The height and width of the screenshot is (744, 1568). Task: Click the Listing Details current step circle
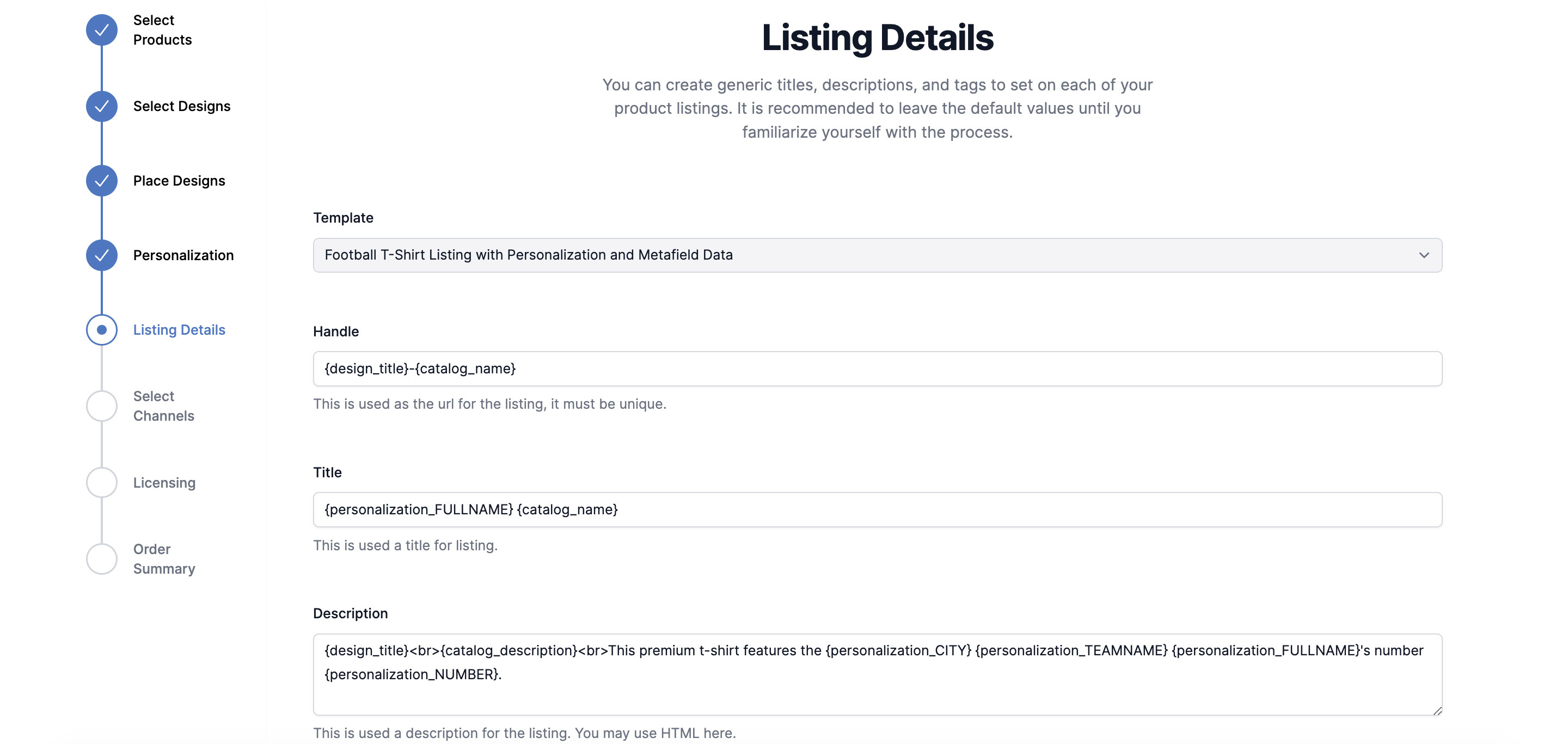pyautogui.click(x=102, y=330)
